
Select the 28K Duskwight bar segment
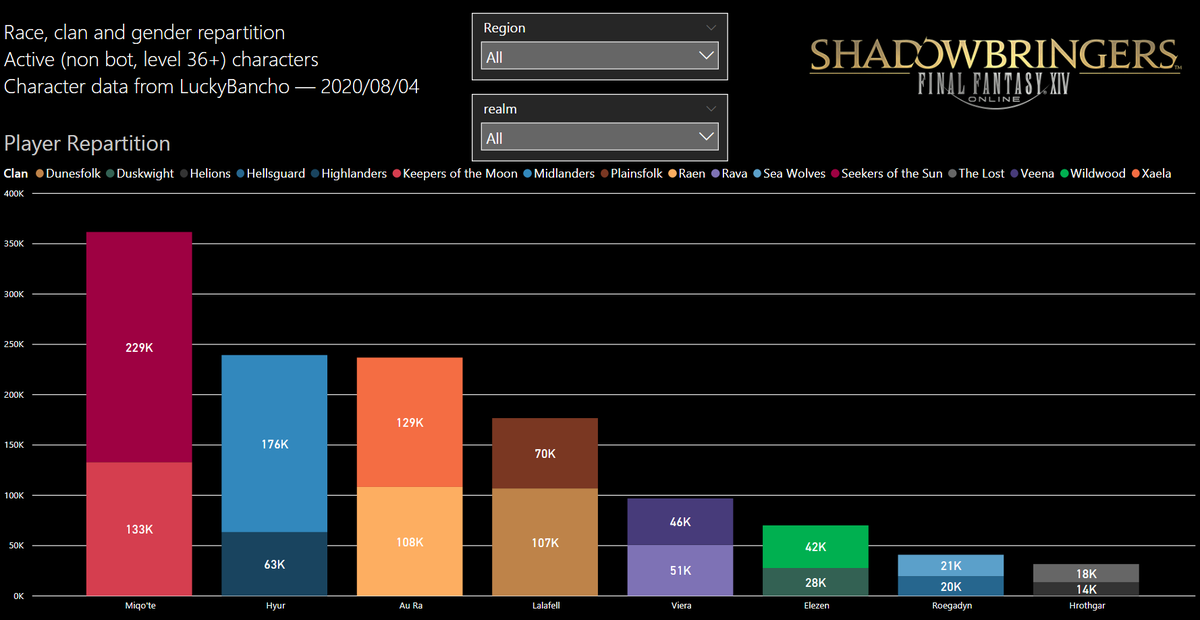[816, 582]
